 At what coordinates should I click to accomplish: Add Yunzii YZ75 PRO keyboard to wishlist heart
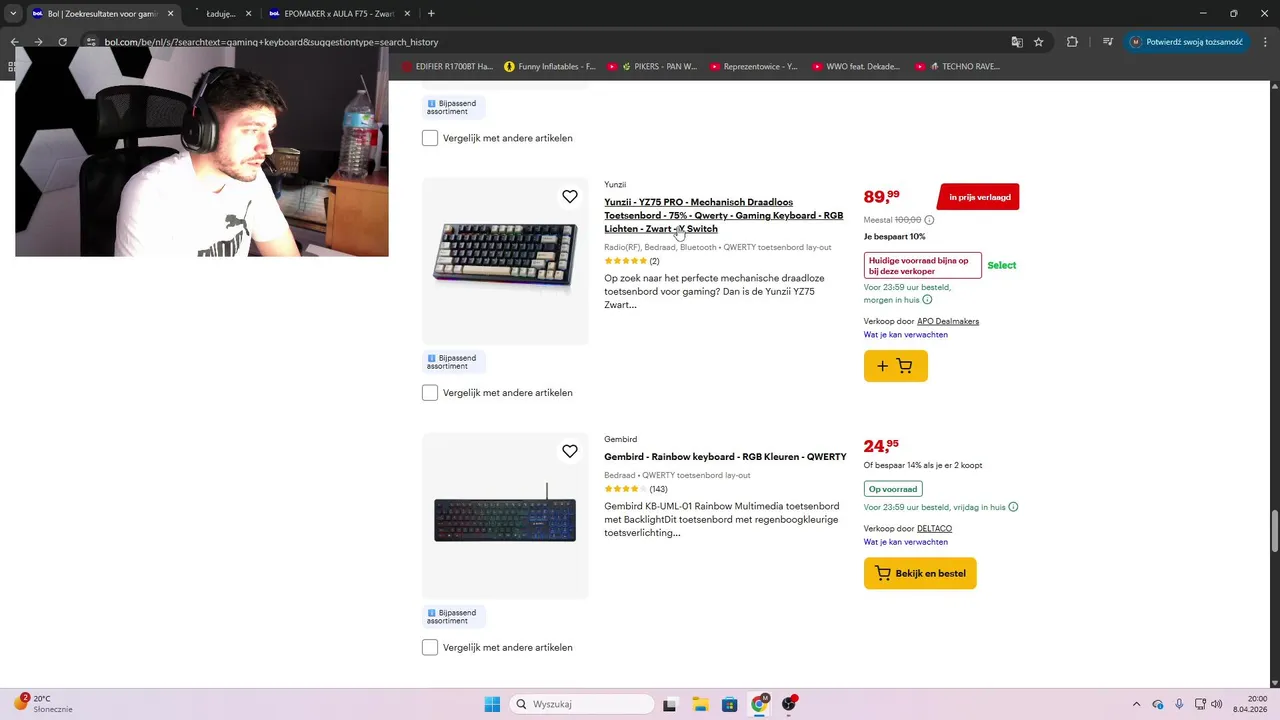point(570,197)
